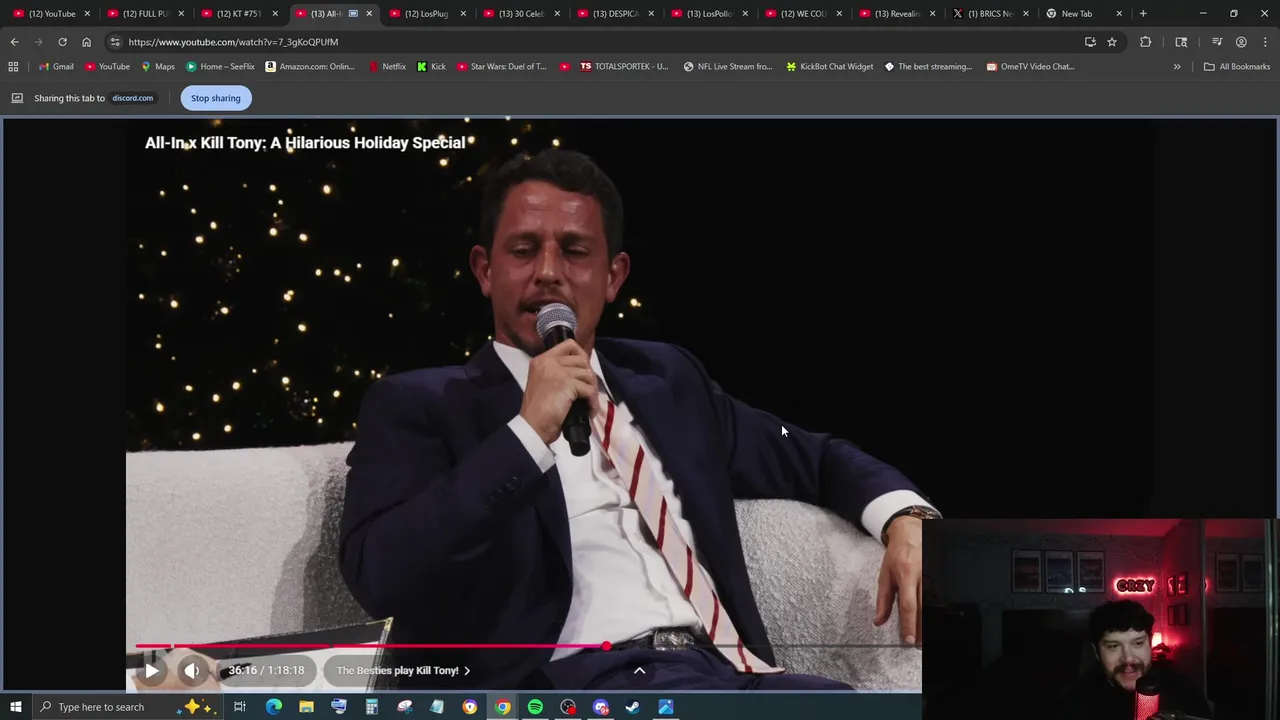Open Chrome three-dot menu
This screenshot has width=1280, height=720.
(1265, 42)
